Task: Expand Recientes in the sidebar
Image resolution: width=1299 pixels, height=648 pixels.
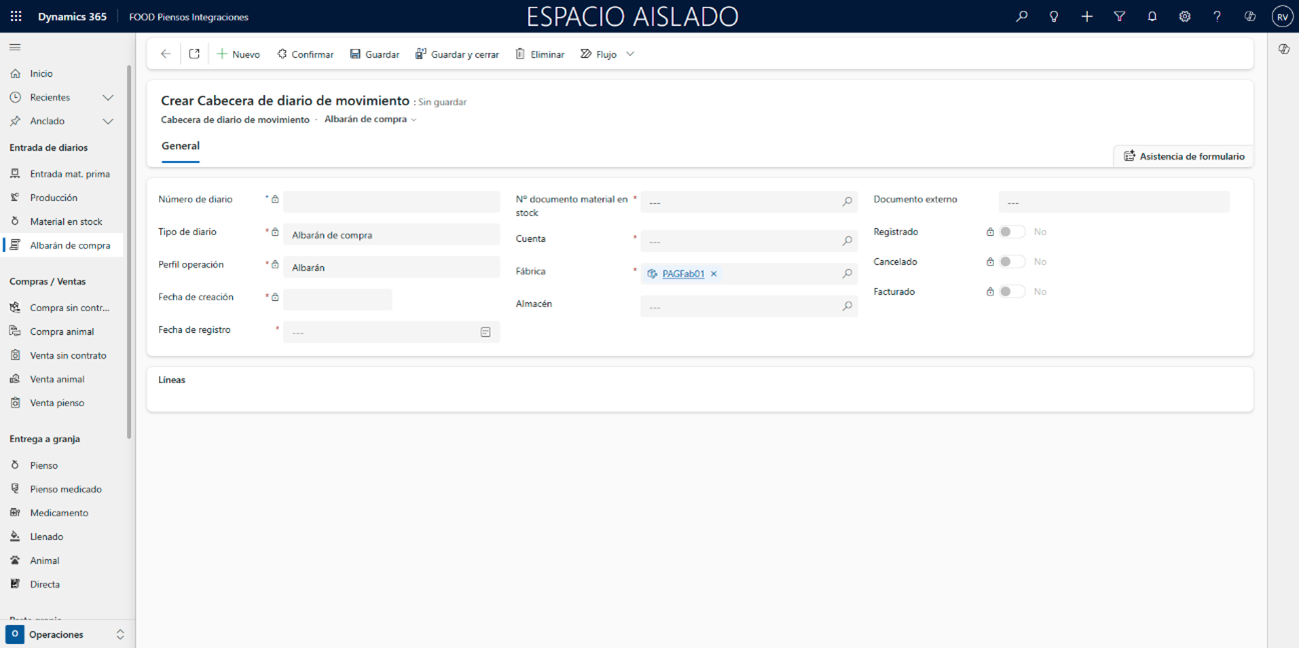Action: pos(108,98)
